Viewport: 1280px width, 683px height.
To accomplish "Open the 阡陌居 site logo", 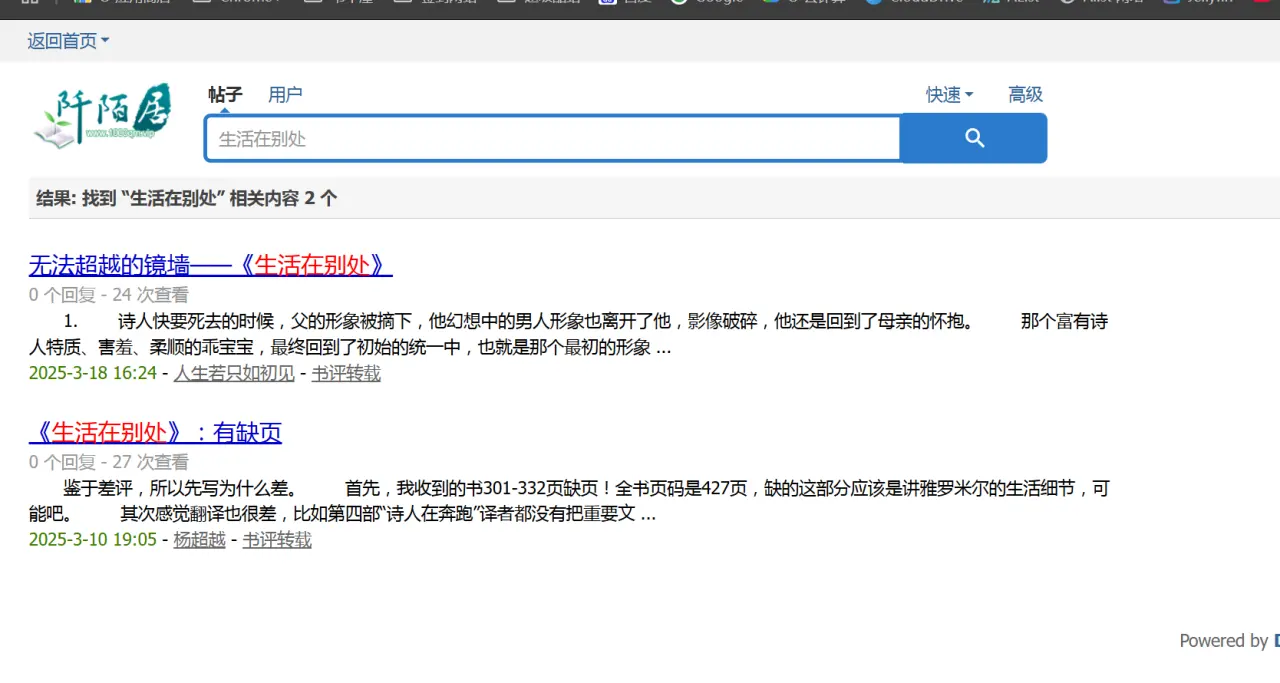I will click(102, 116).
